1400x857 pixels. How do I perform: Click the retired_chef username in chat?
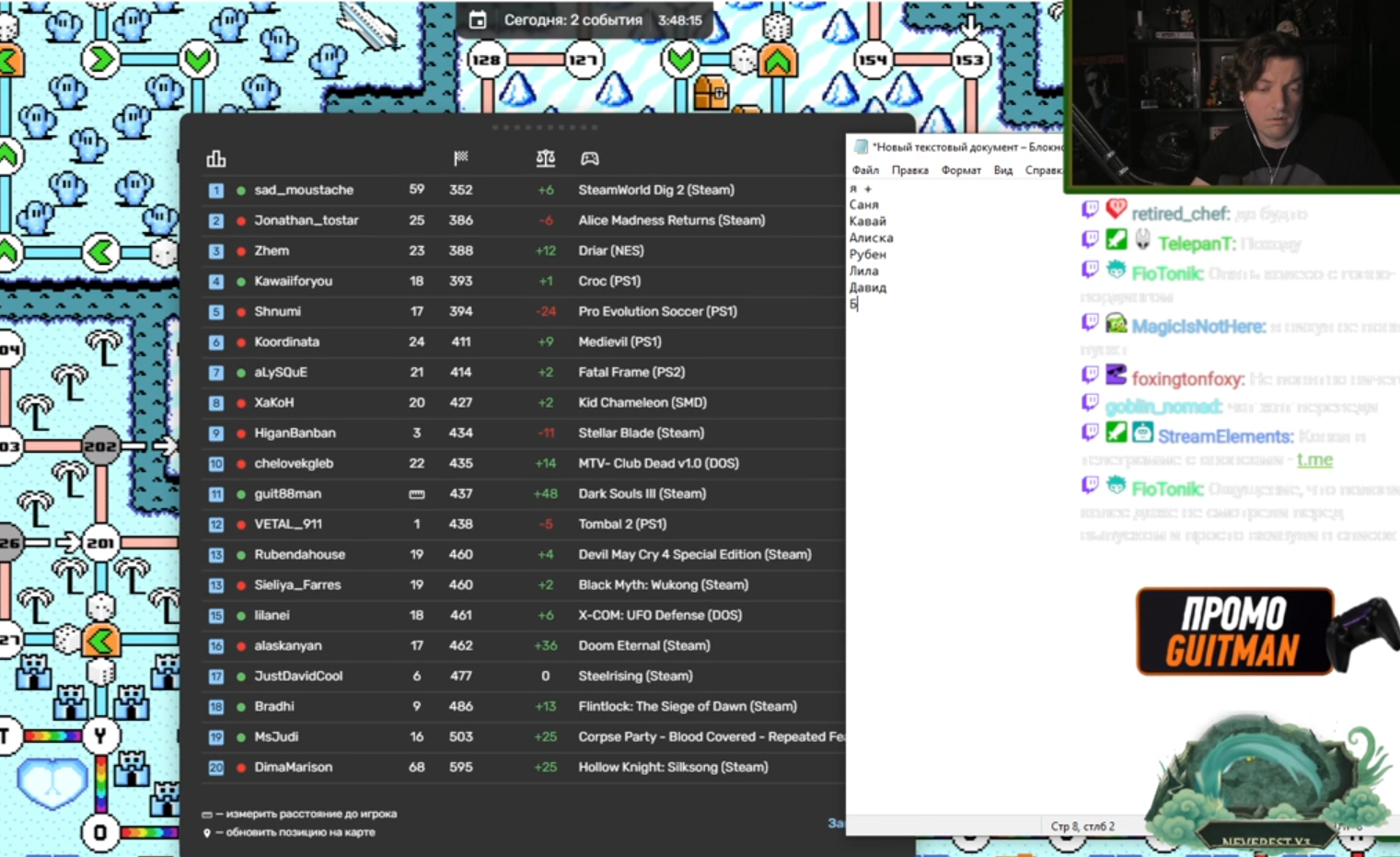(1180, 214)
